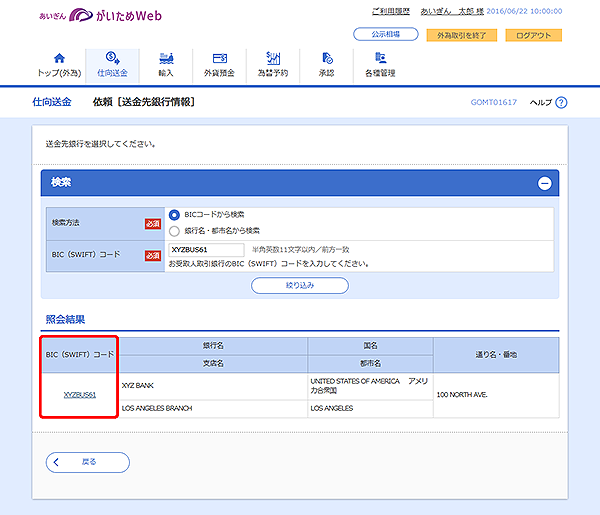Select the 銀行名・都市名から検索 radio button
The height and width of the screenshot is (515, 600).
(x=175, y=230)
